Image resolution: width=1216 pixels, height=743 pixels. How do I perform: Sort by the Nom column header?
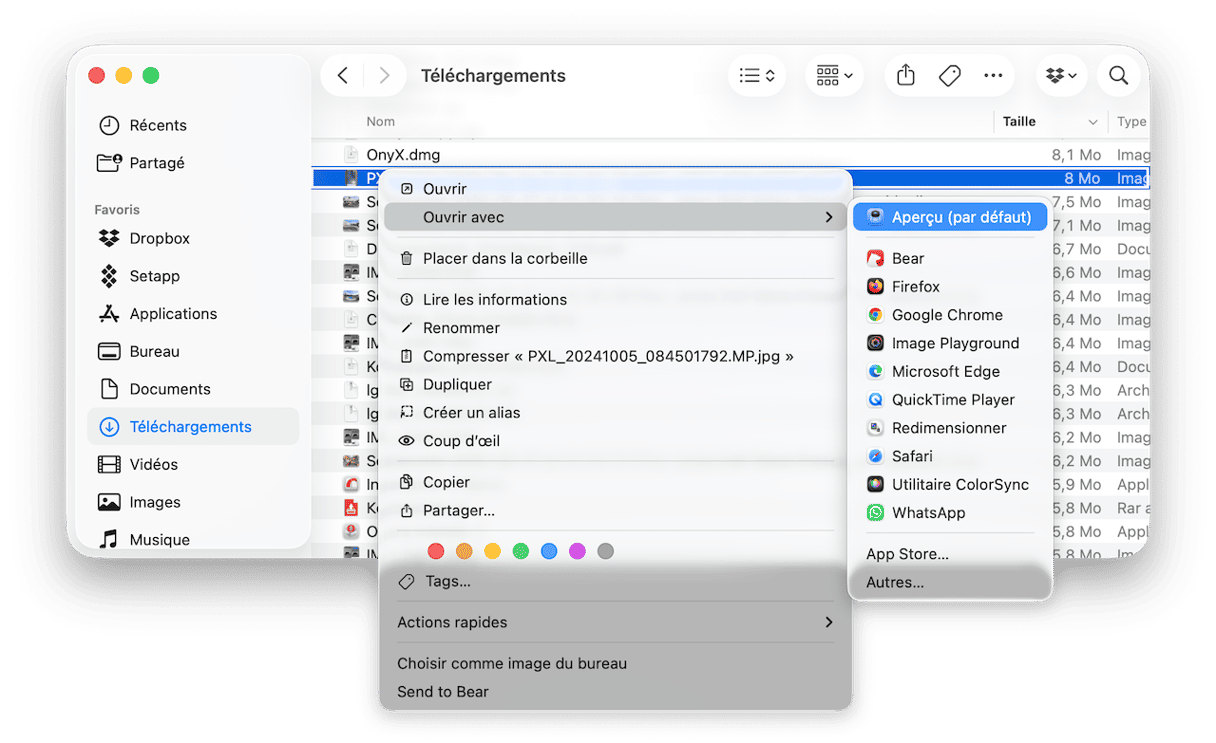380,122
